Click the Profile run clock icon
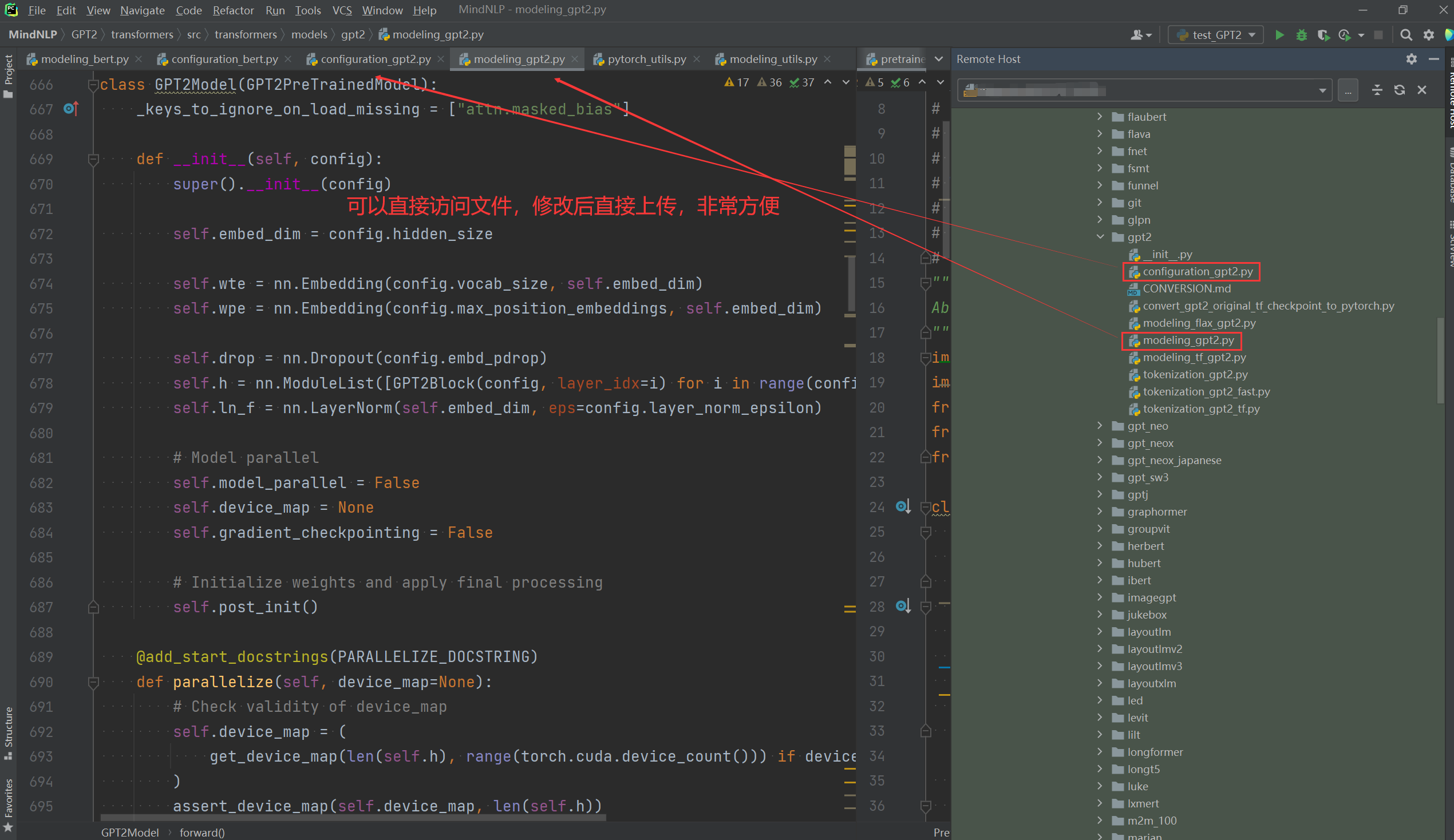Viewport: 1454px width, 840px height. [x=1344, y=35]
